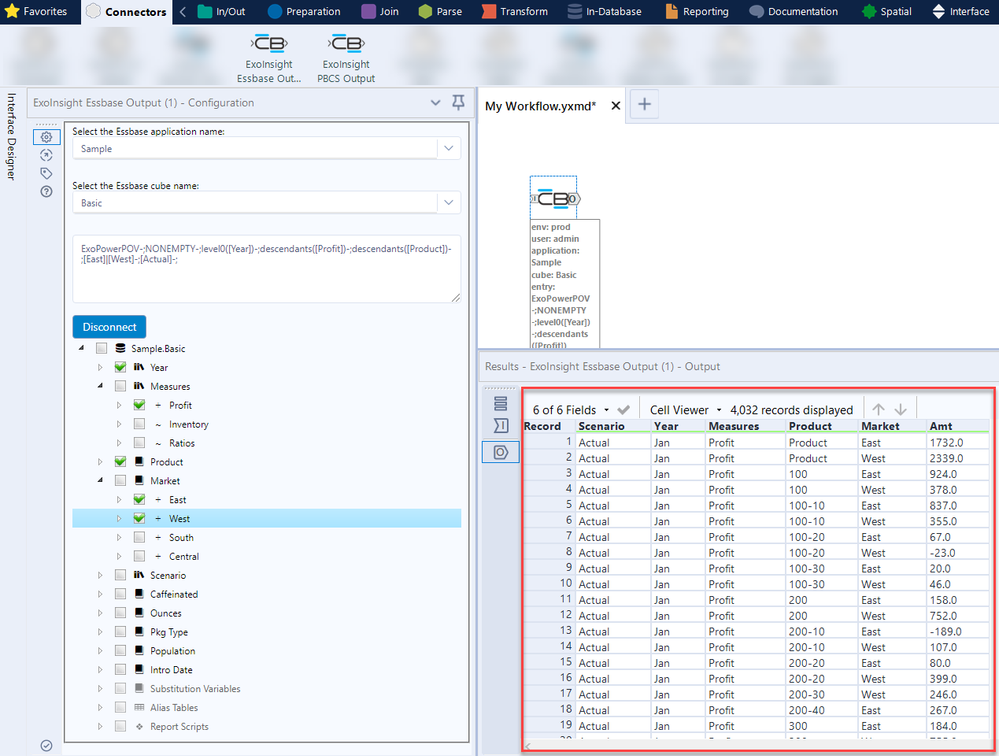Select the West member tree row

click(x=266, y=518)
